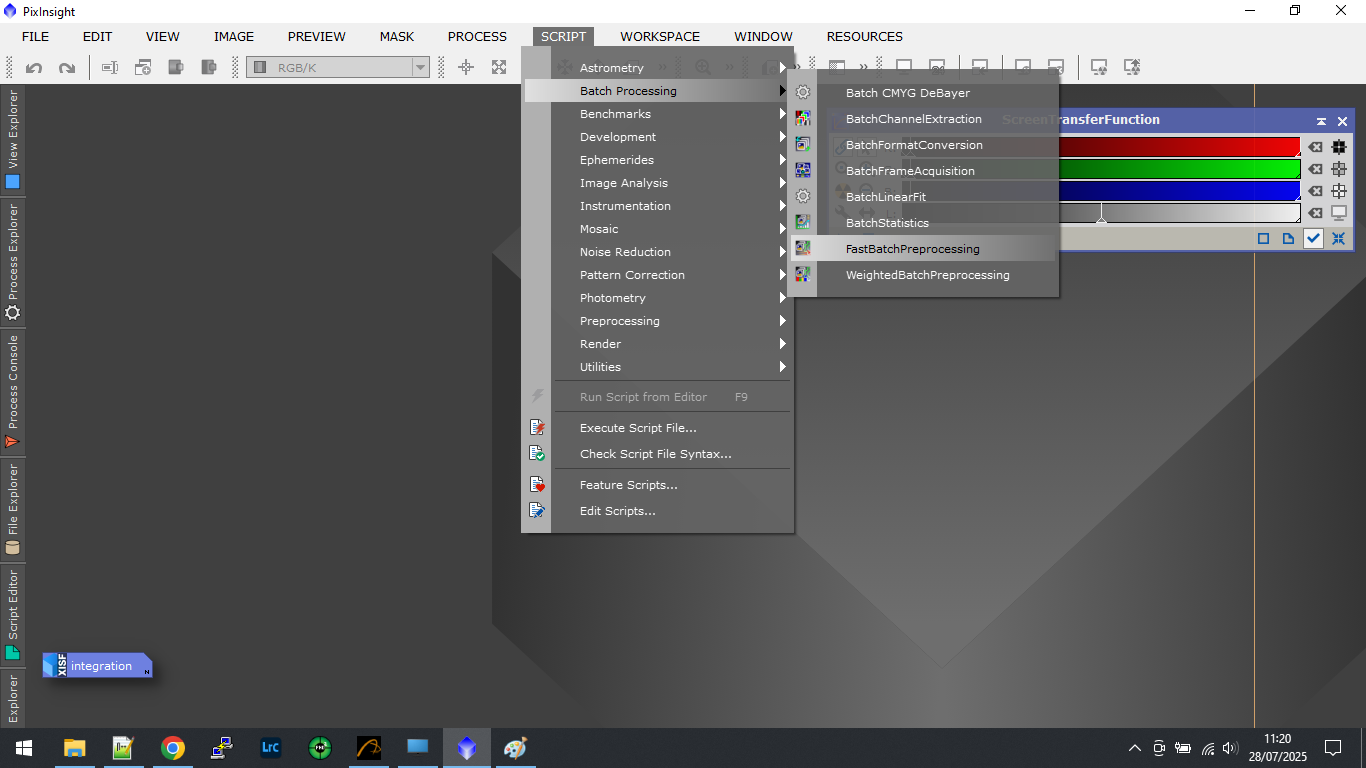Viewport: 1366px width, 768px height.
Task: Choose Edit Scripts from the Script menu
Action: click(x=618, y=511)
